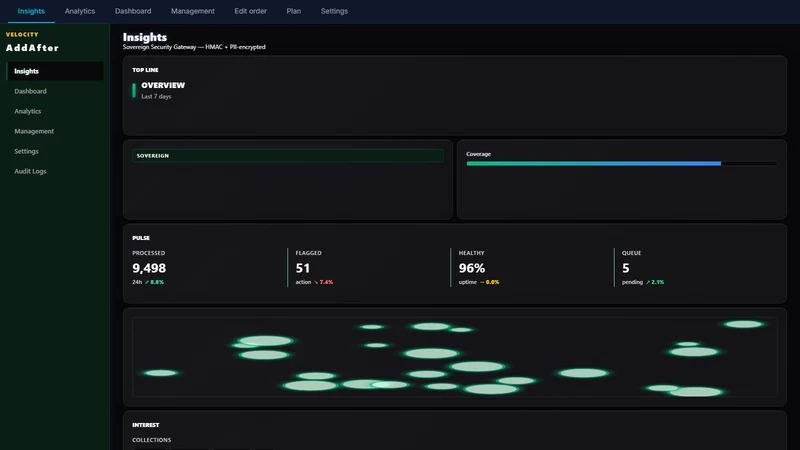800x450 pixels.
Task: Click the Sovereign Security Gateway subtitle
Action: pos(194,47)
